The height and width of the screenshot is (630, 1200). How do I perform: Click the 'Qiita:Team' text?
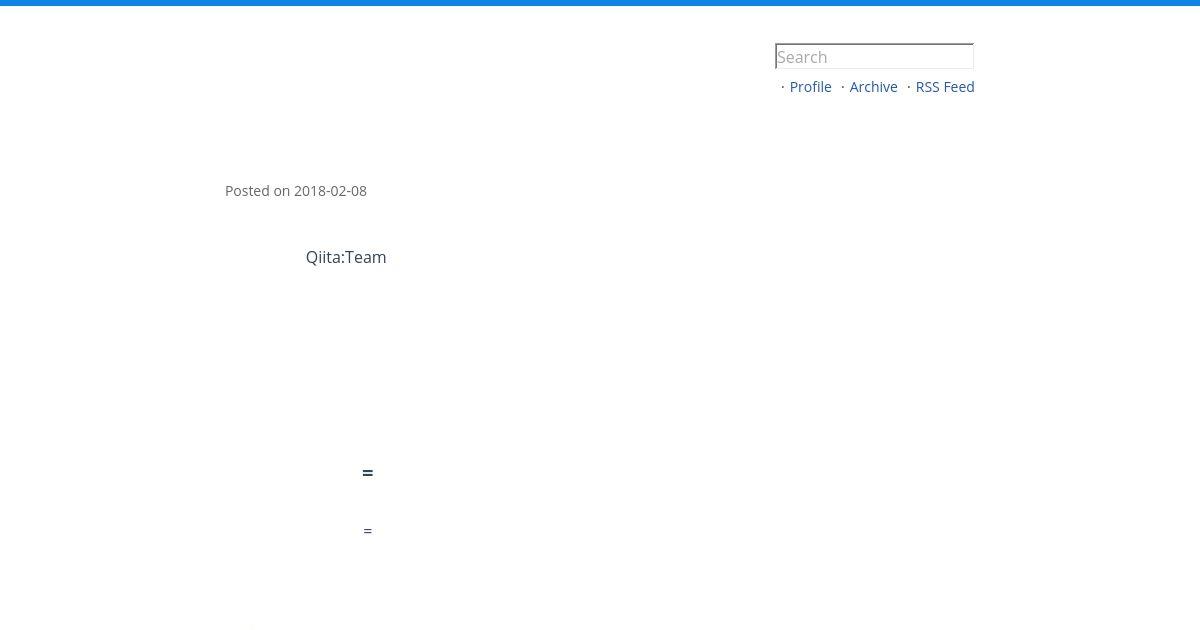coord(346,257)
